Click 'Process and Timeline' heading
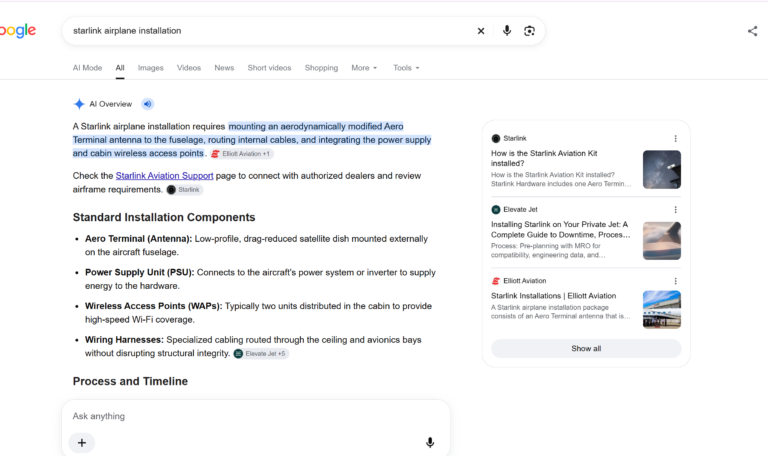 [130, 382]
